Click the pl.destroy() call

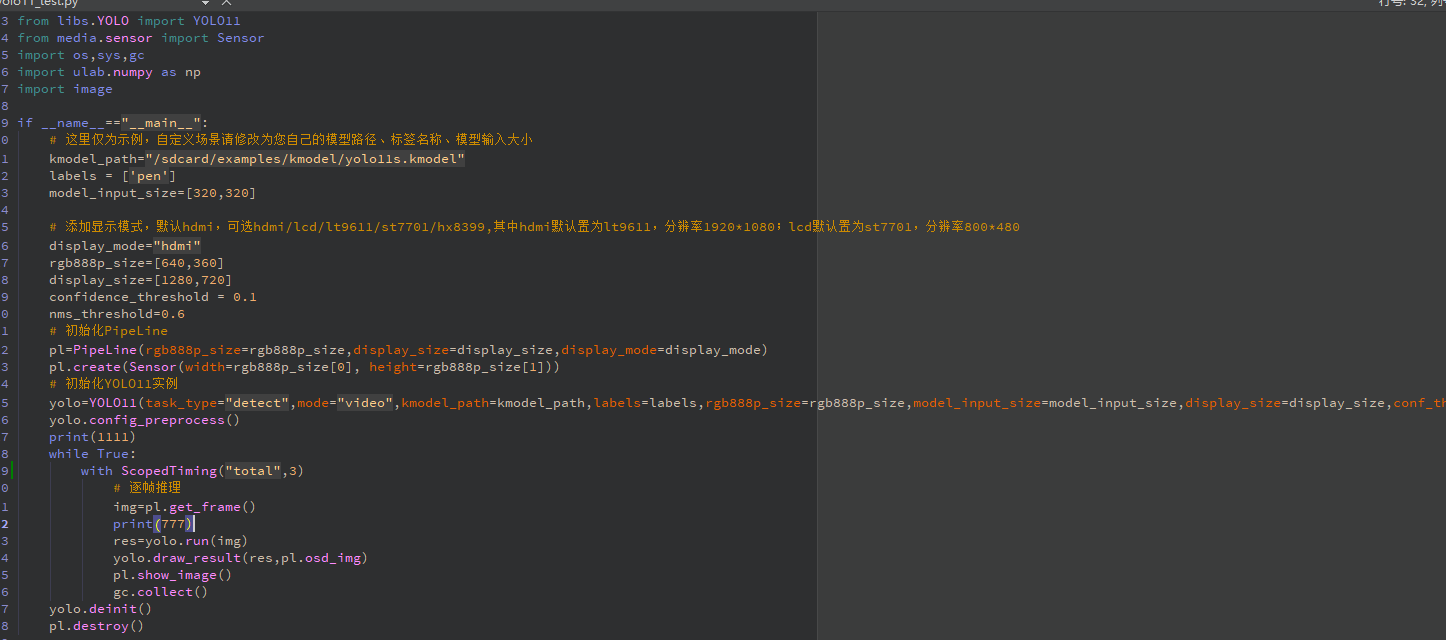(x=96, y=626)
